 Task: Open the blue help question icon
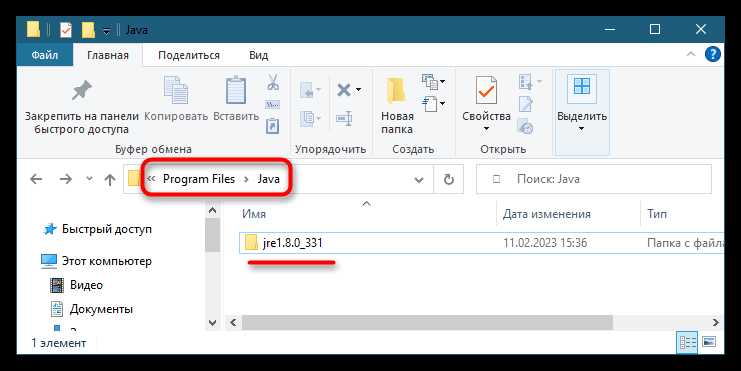tap(713, 54)
